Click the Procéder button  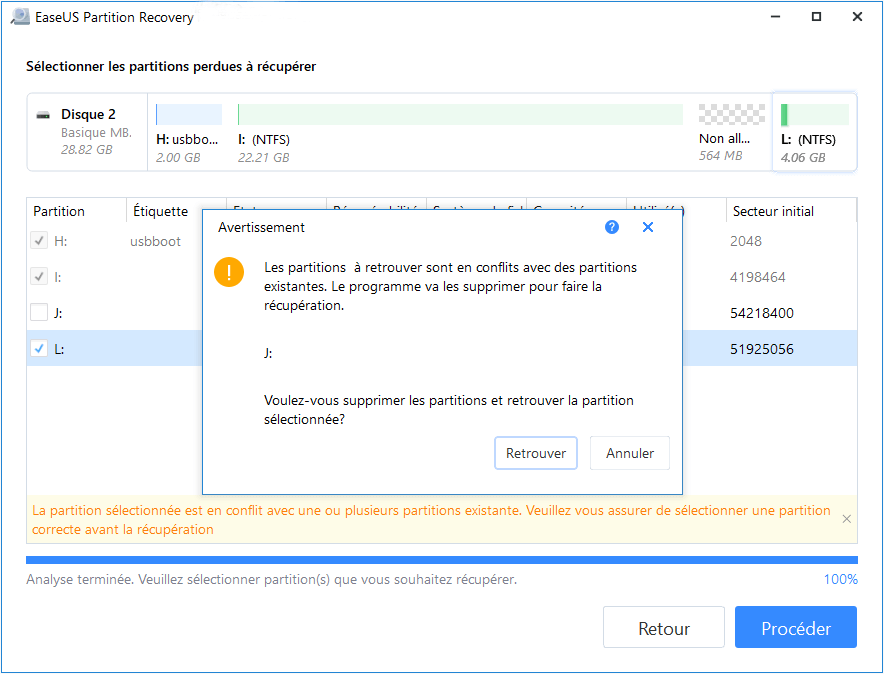[x=795, y=627]
